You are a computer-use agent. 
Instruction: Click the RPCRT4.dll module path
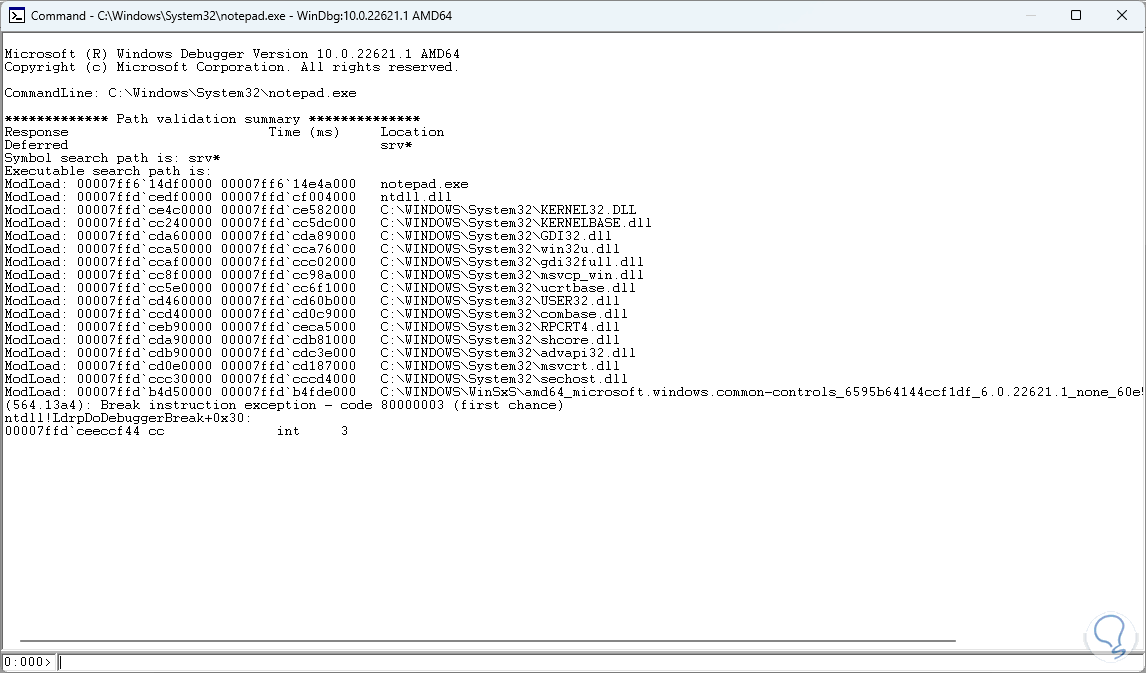click(500, 327)
